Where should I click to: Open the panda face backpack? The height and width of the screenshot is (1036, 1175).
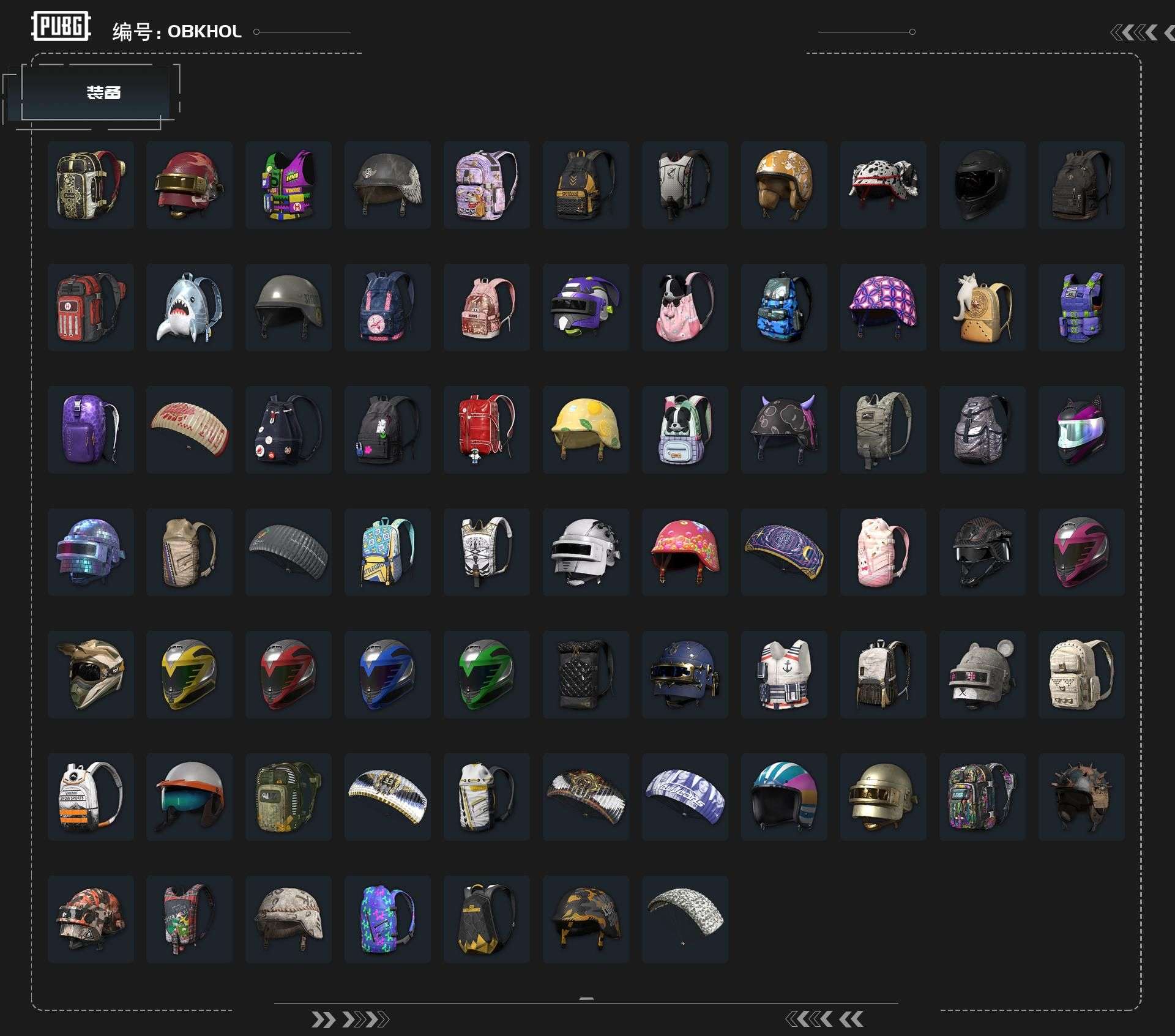685,430
